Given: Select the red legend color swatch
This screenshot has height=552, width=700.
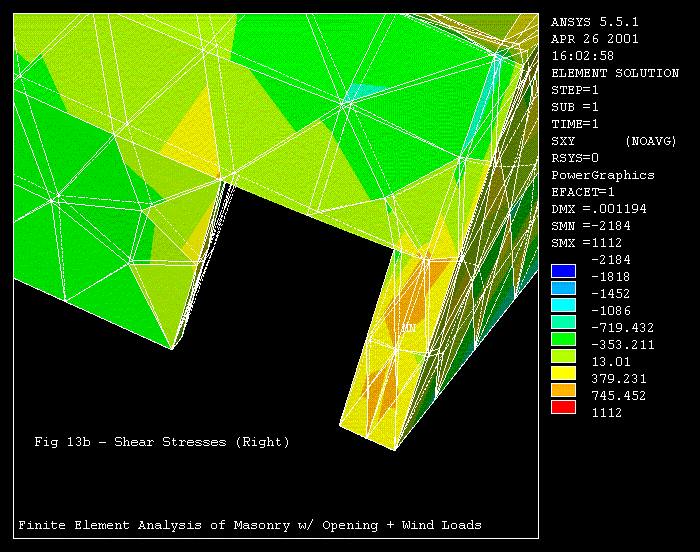Looking at the screenshot, I should click(x=563, y=406).
